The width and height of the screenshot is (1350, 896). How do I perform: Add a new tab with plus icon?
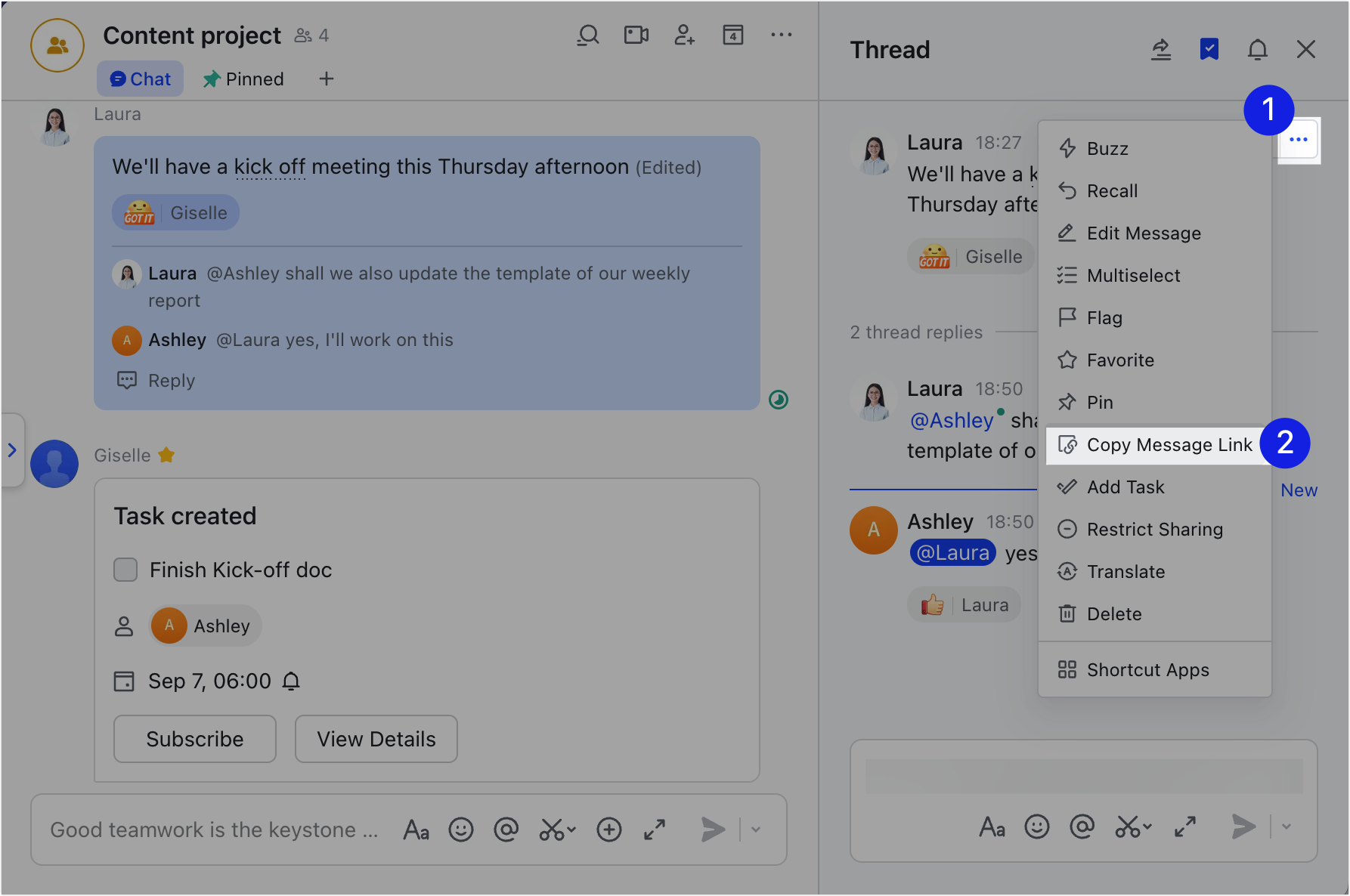[327, 79]
